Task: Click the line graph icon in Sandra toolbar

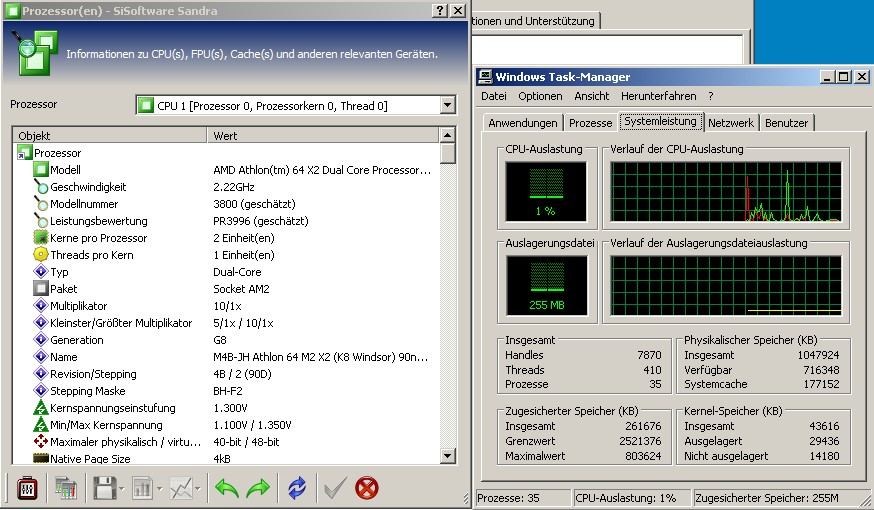Action: 181,489
